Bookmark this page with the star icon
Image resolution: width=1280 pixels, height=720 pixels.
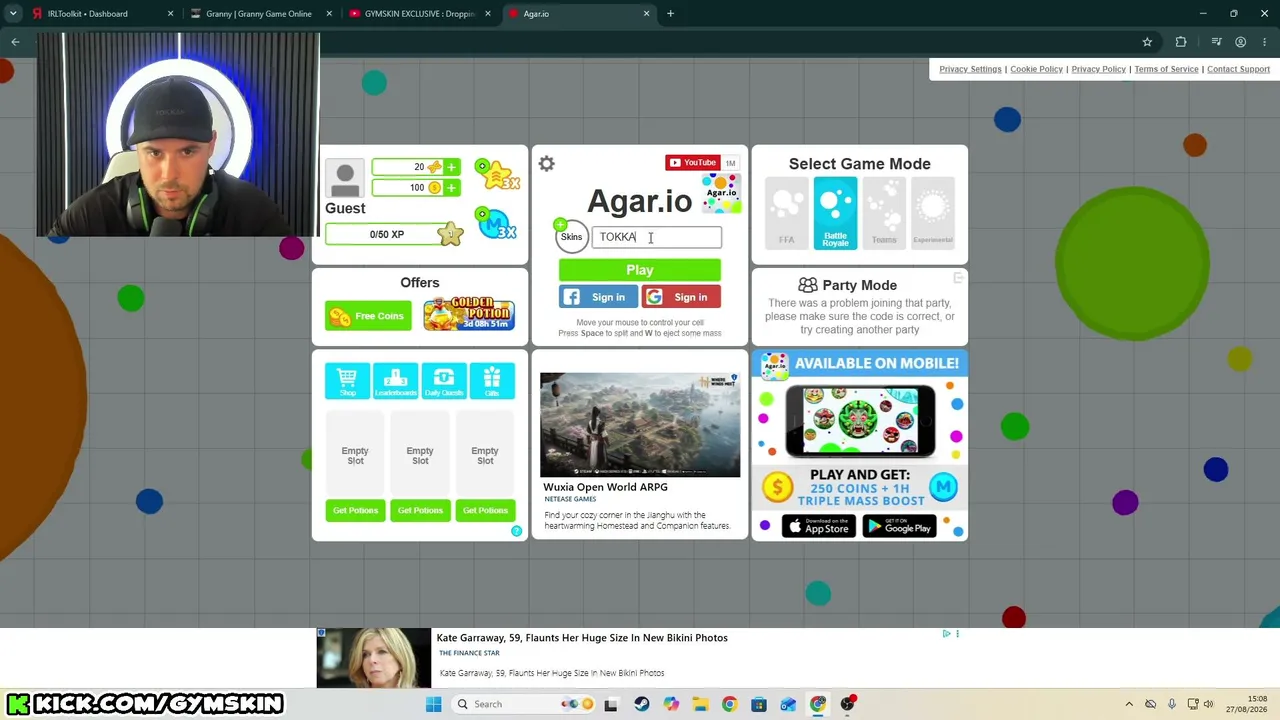[x=1147, y=42]
